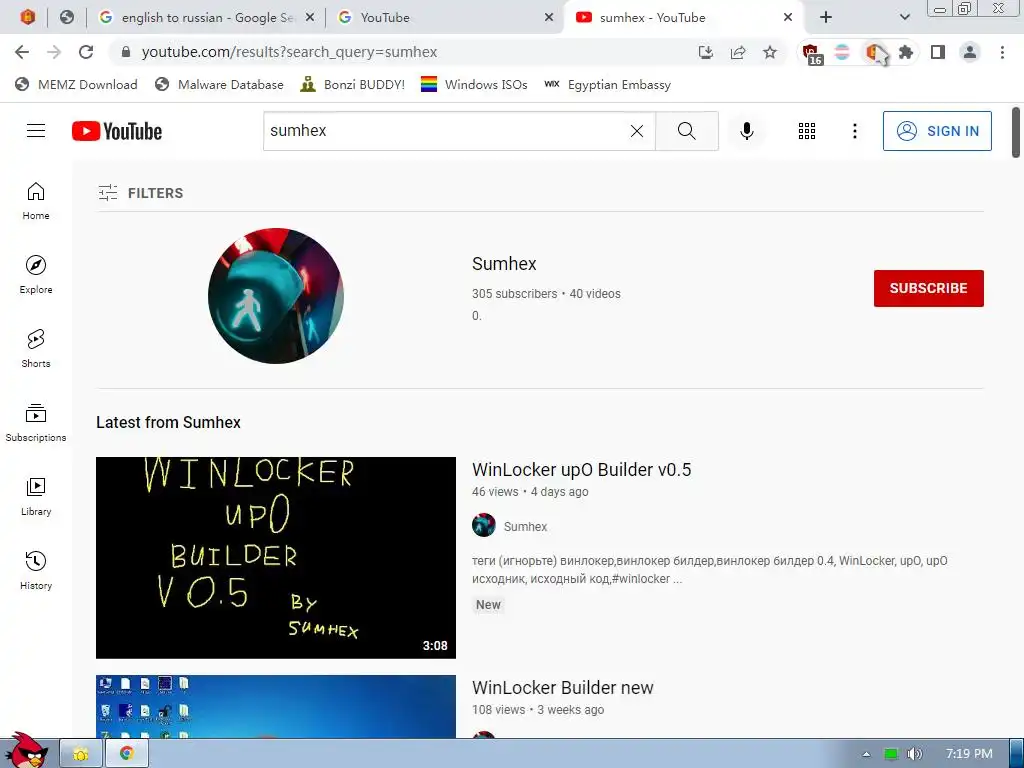Screen dimensions: 1024x768
Task: Open Sumhex channel name link
Action: 504,264
